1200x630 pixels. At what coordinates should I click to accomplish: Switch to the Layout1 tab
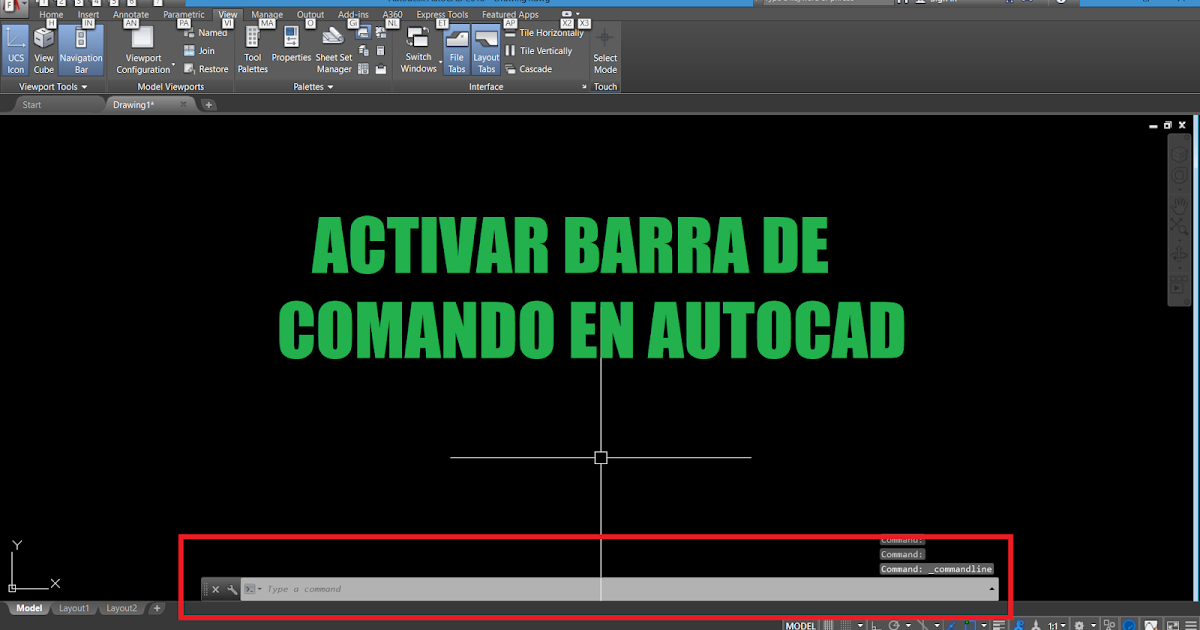[74, 607]
